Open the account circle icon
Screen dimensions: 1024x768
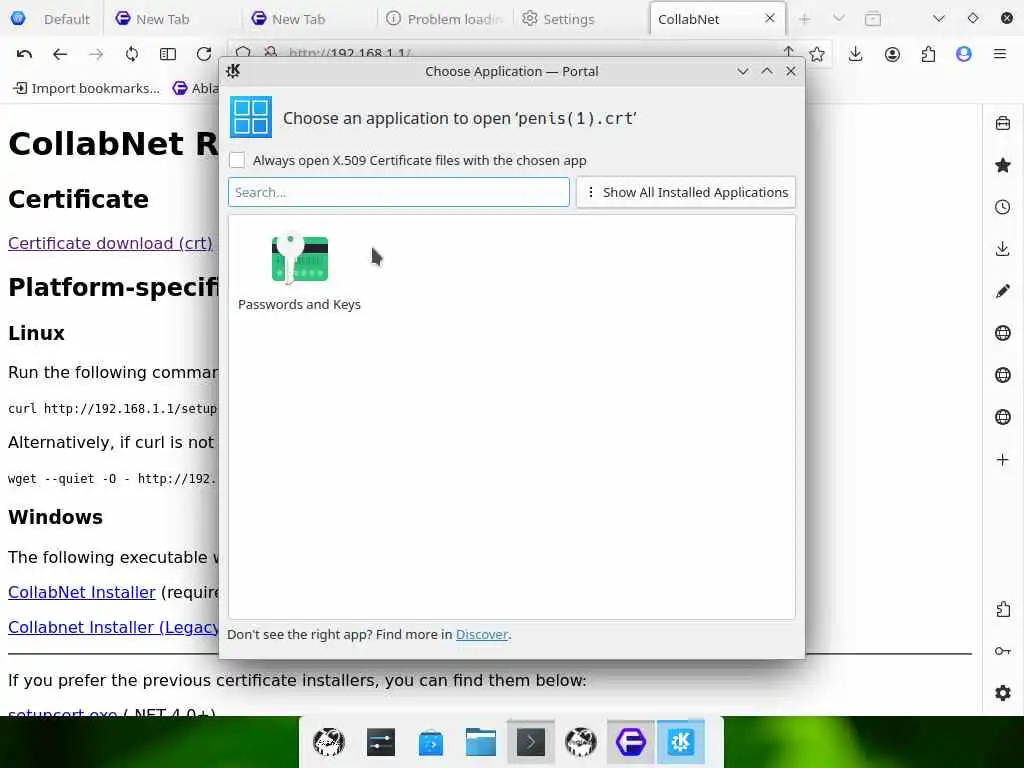(x=892, y=54)
